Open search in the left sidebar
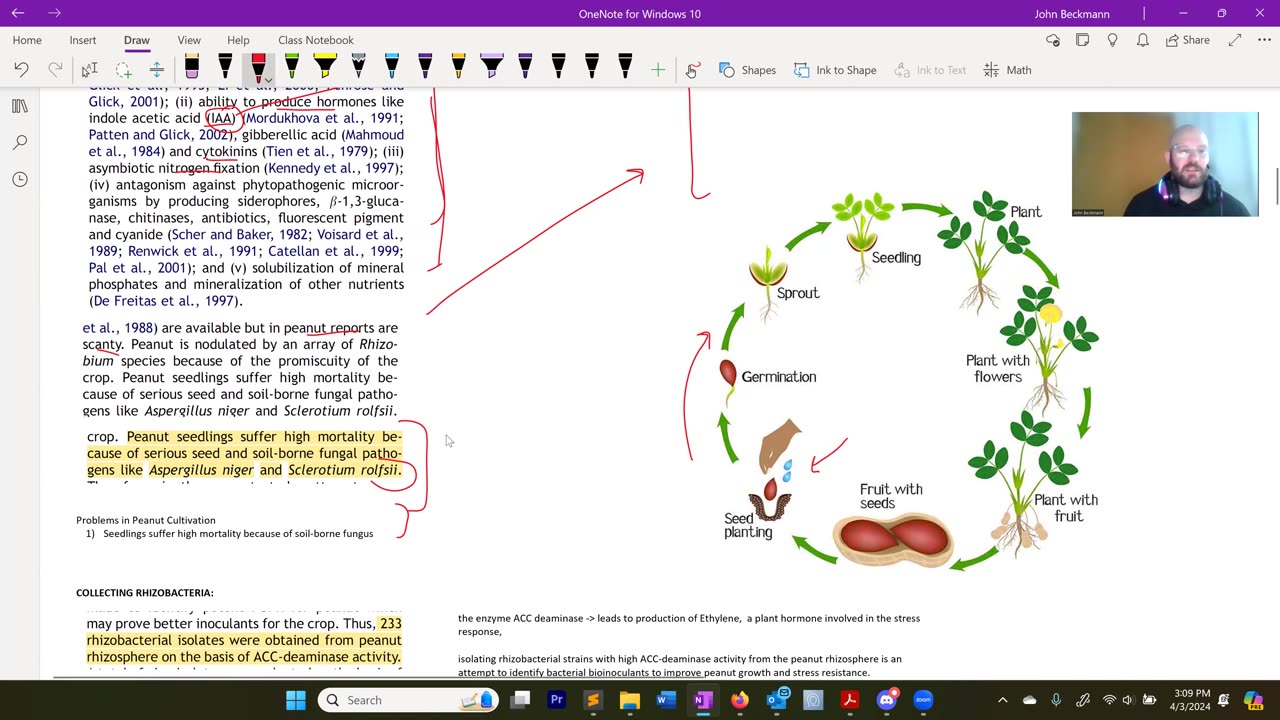This screenshot has width=1280, height=720. coord(20,143)
